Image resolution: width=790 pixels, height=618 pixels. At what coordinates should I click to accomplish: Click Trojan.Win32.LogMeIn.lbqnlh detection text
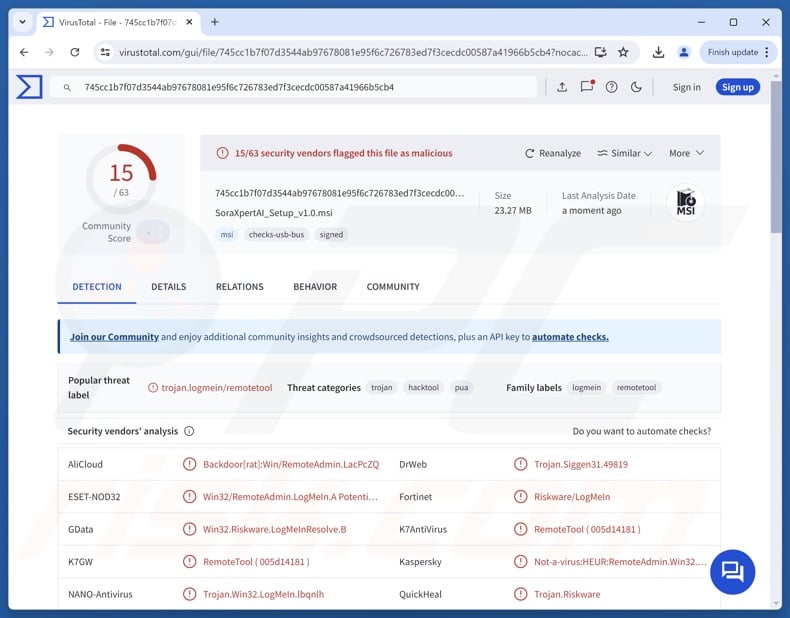coord(264,594)
